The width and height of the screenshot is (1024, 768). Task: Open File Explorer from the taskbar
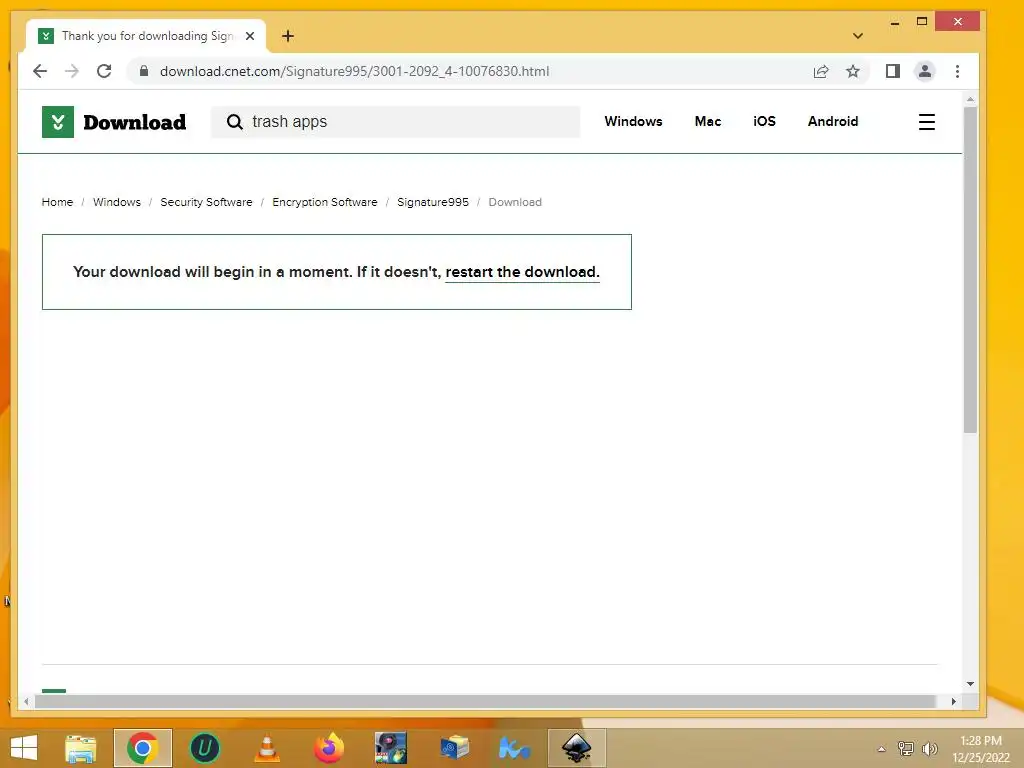(80, 748)
